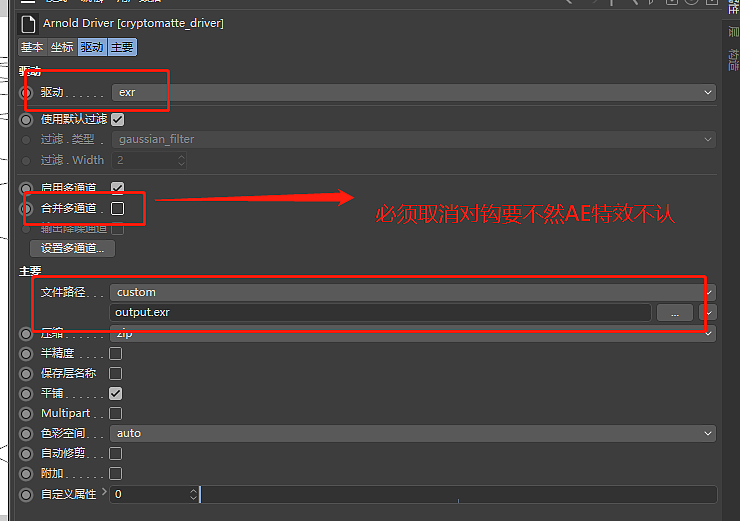Screen dimensions: 740x521
Task: Toggle keyframe dot for 附加
Action: pyautogui.click(x=26, y=474)
